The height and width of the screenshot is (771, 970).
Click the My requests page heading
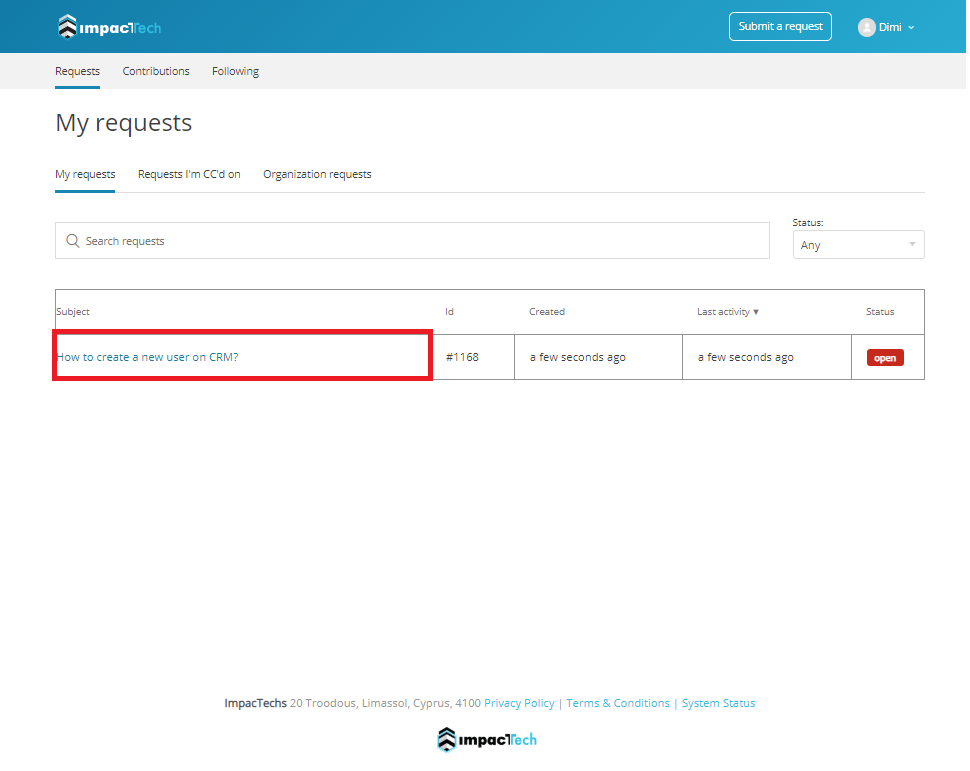tap(124, 123)
